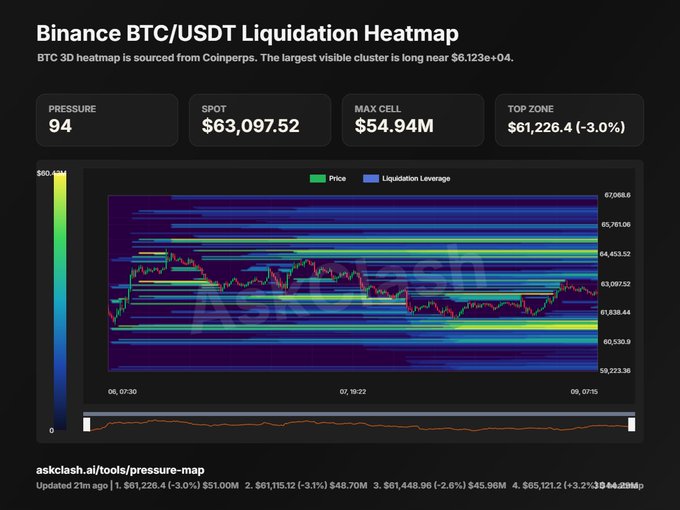Click footer entry 3. $61,448.96 (-2.6%) $45.96M
The height and width of the screenshot is (510, 680).
pos(440,486)
